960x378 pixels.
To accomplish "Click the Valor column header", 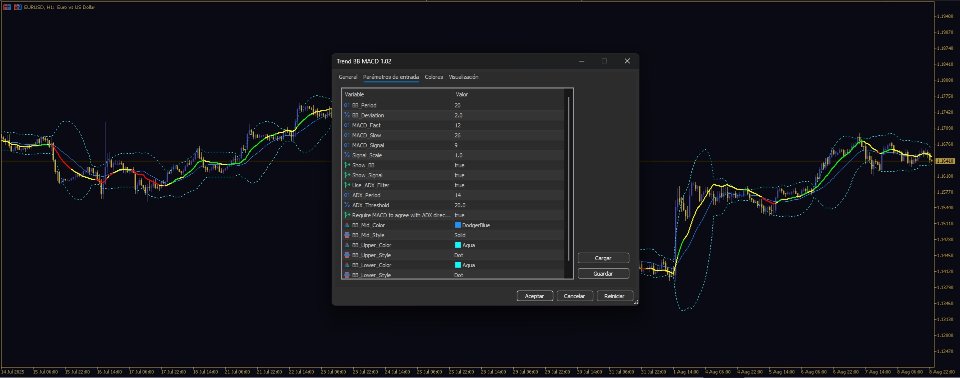I will click(462, 94).
